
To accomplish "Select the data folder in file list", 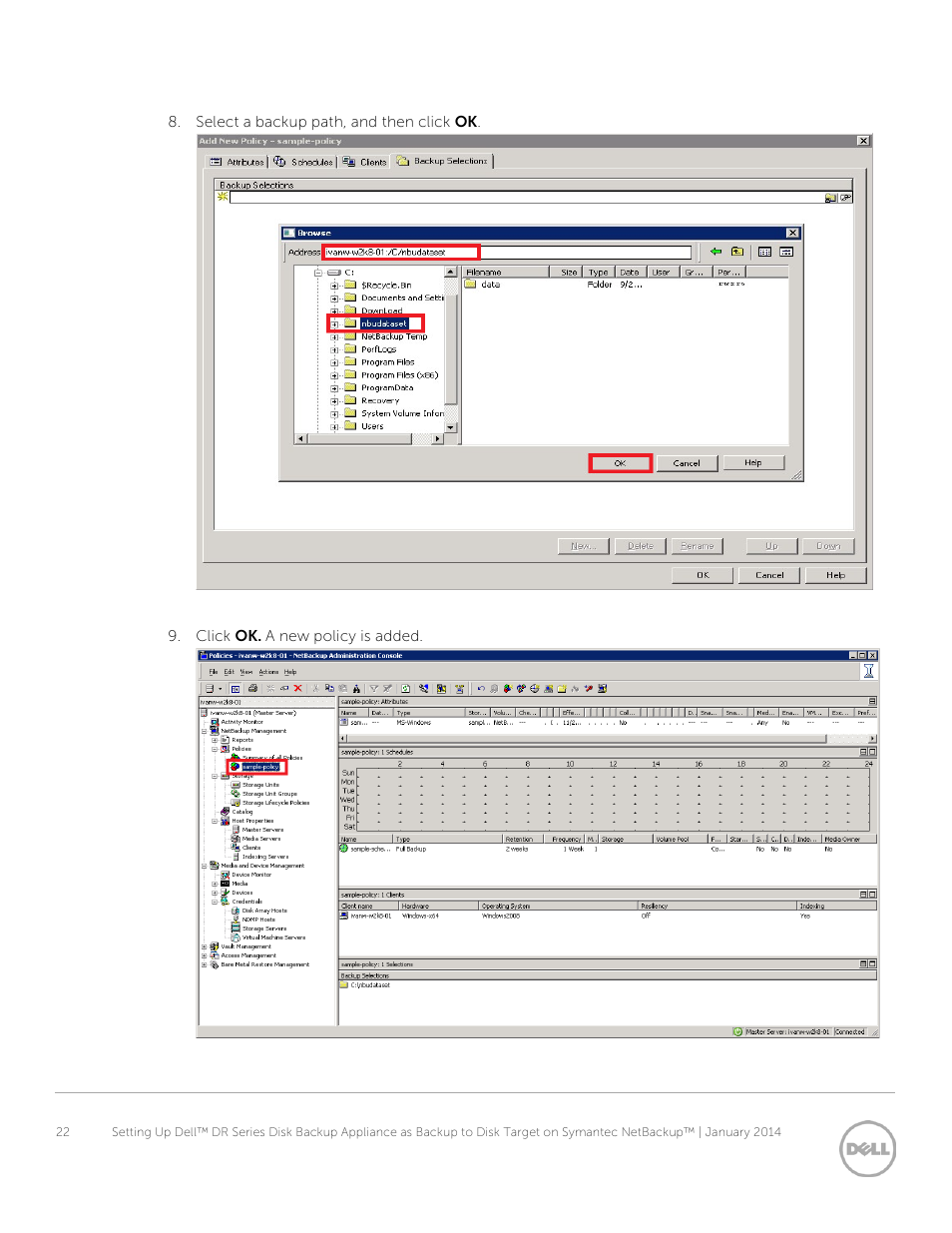I will [483, 285].
